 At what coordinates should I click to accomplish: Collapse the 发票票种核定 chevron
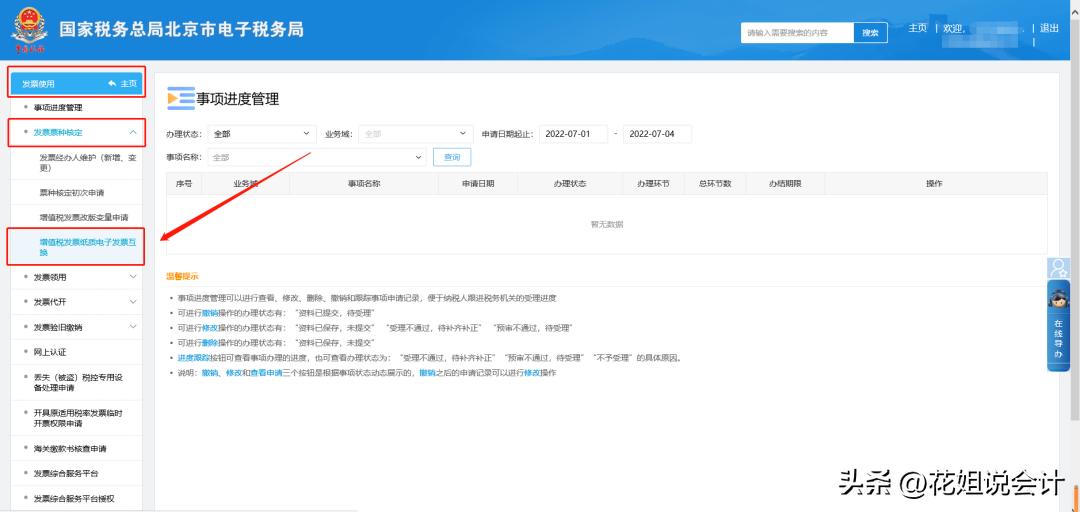(133, 132)
